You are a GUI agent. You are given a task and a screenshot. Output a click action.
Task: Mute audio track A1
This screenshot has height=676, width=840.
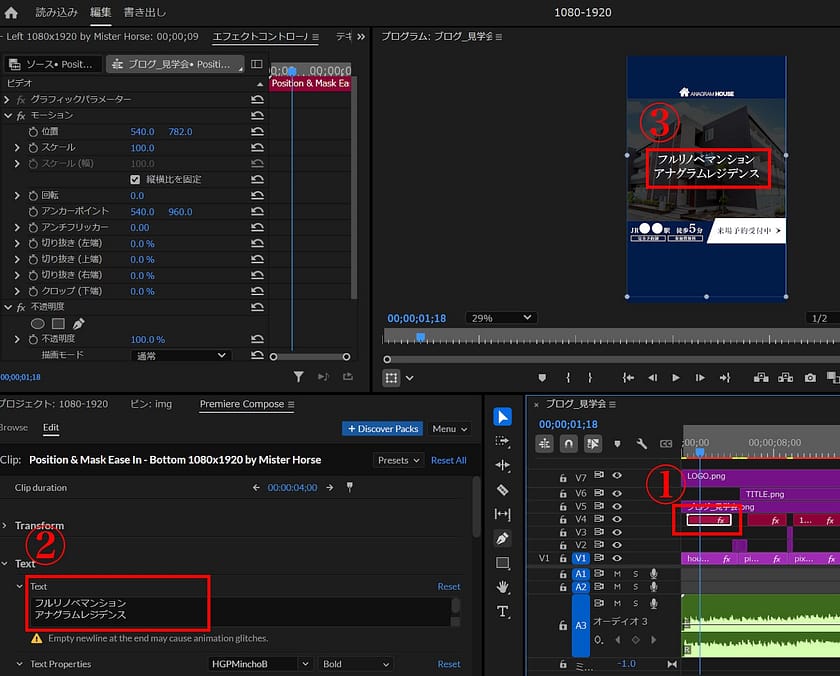point(617,574)
